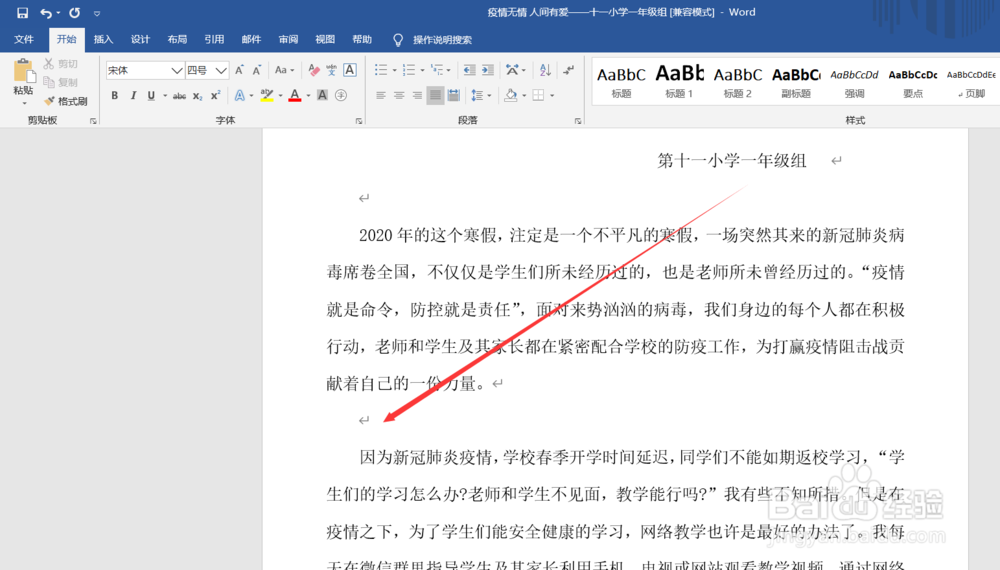Toggle strikethrough formatting

click(179, 96)
